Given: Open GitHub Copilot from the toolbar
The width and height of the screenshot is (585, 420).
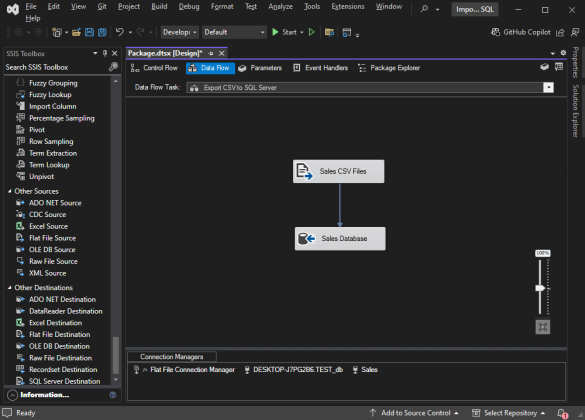Looking at the screenshot, I should point(520,32).
